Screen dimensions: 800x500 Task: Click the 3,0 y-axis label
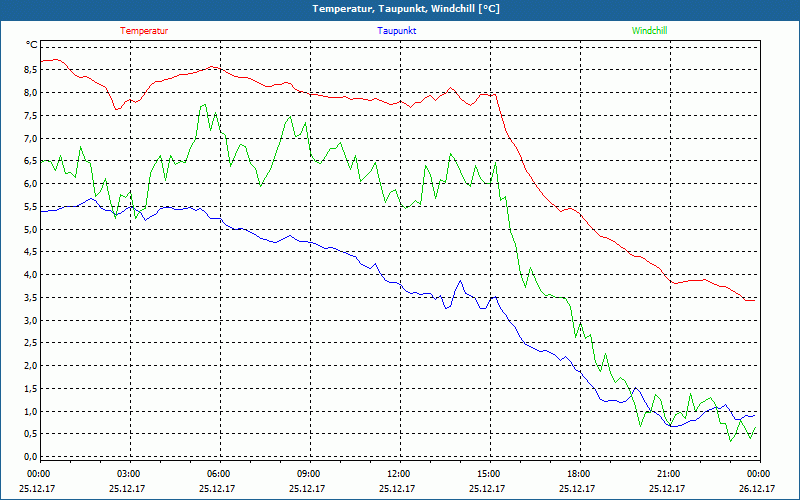point(31,320)
